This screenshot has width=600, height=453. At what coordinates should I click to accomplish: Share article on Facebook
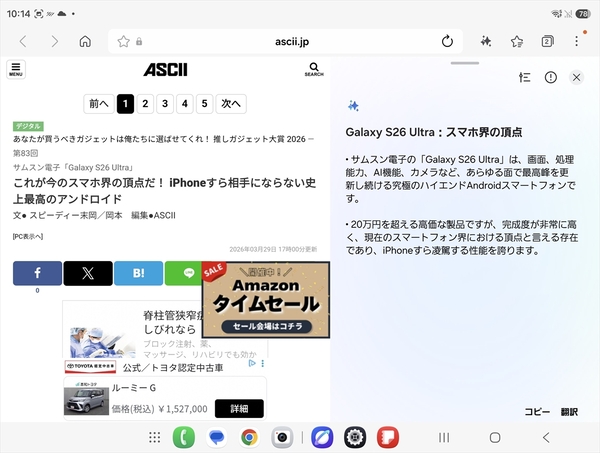(x=37, y=273)
